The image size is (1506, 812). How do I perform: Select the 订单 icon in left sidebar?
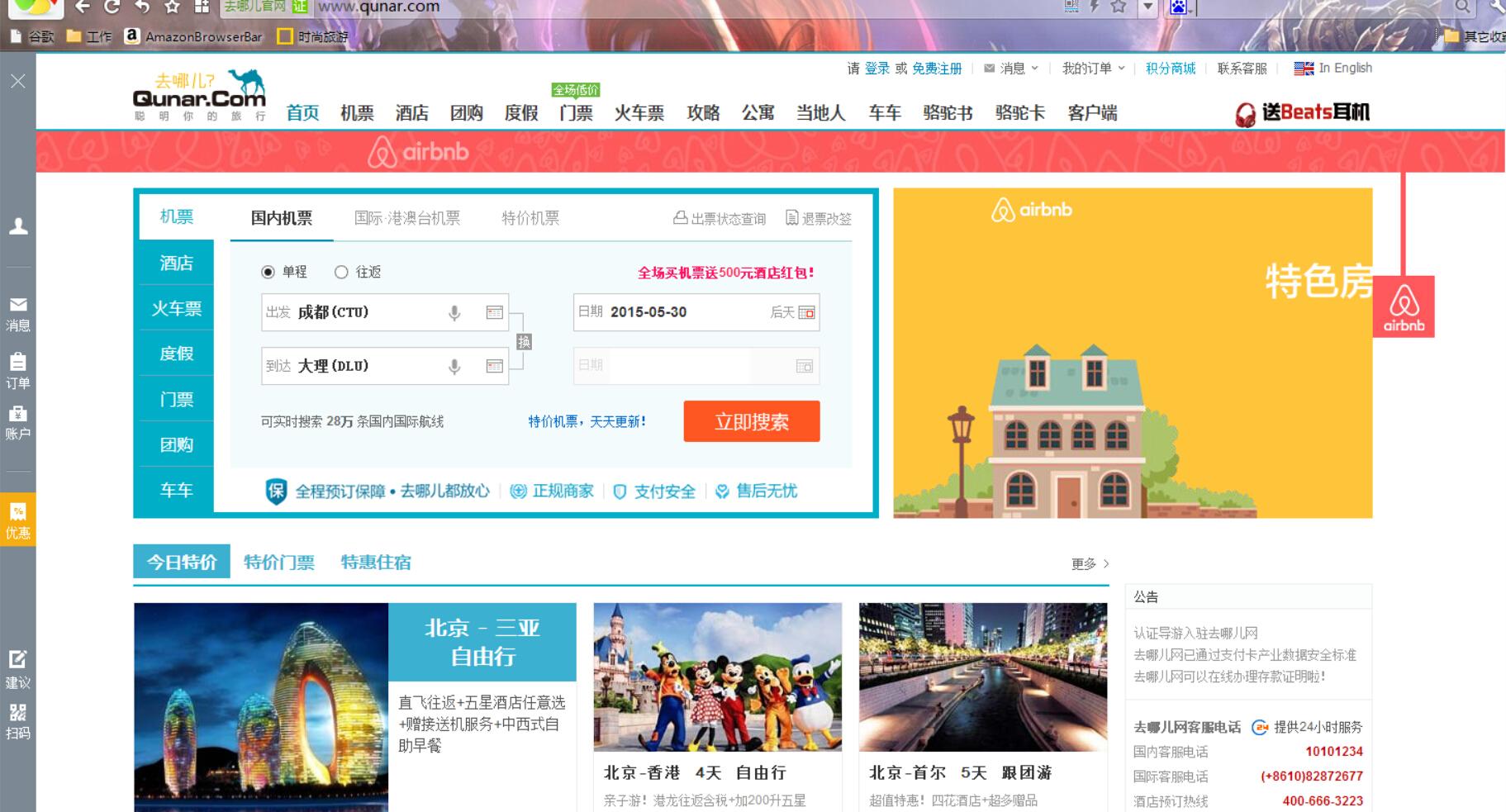pos(18,370)
